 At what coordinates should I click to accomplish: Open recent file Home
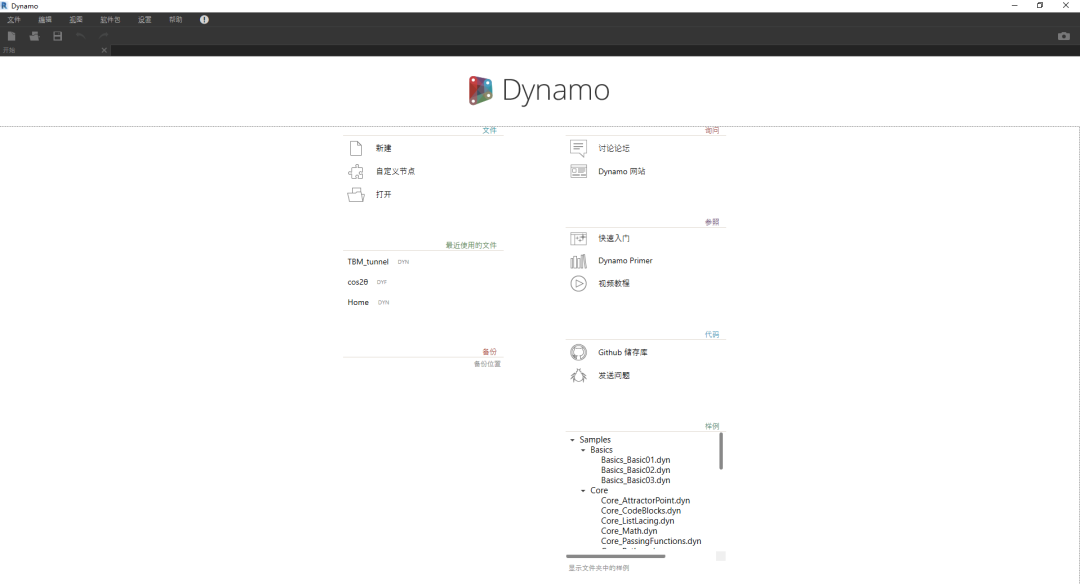(x=358, y=302)
